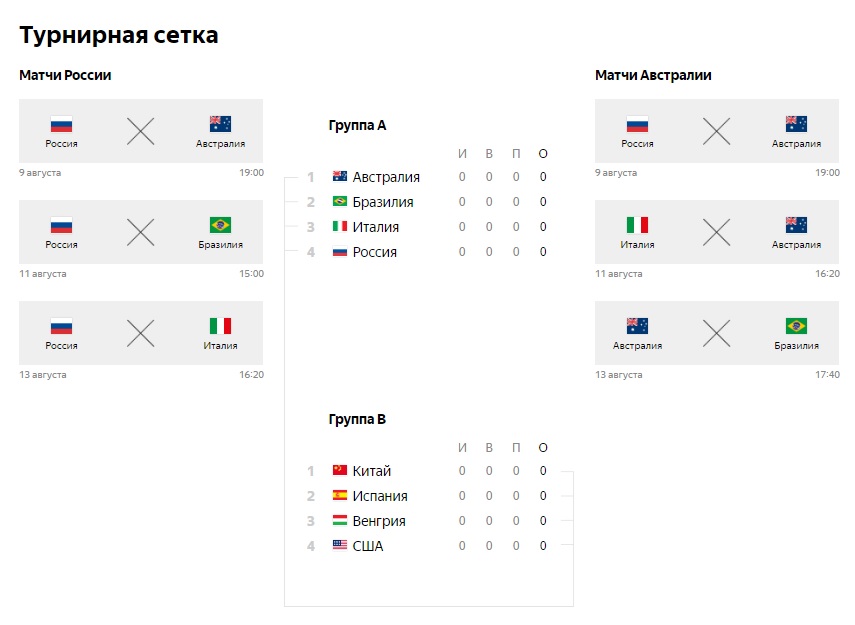Select Китай team name in Группа B
This screenshot has width=855, height=625.
click(372, 471)
